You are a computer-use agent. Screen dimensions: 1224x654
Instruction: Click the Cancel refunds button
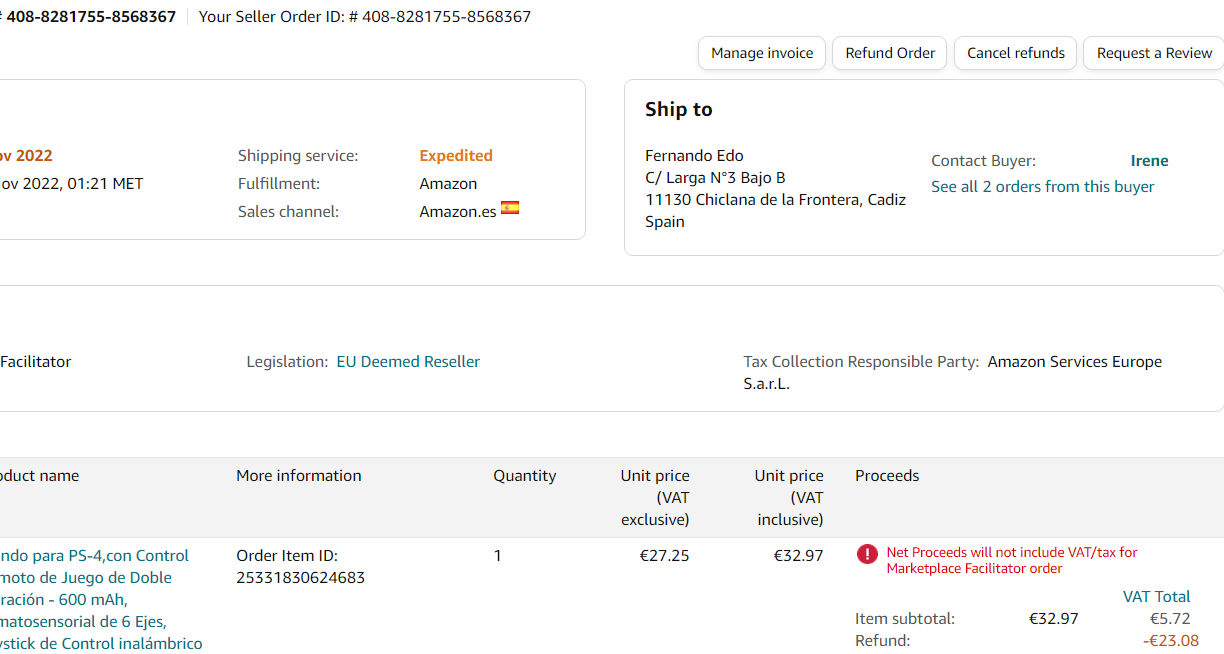(1016, 53)
